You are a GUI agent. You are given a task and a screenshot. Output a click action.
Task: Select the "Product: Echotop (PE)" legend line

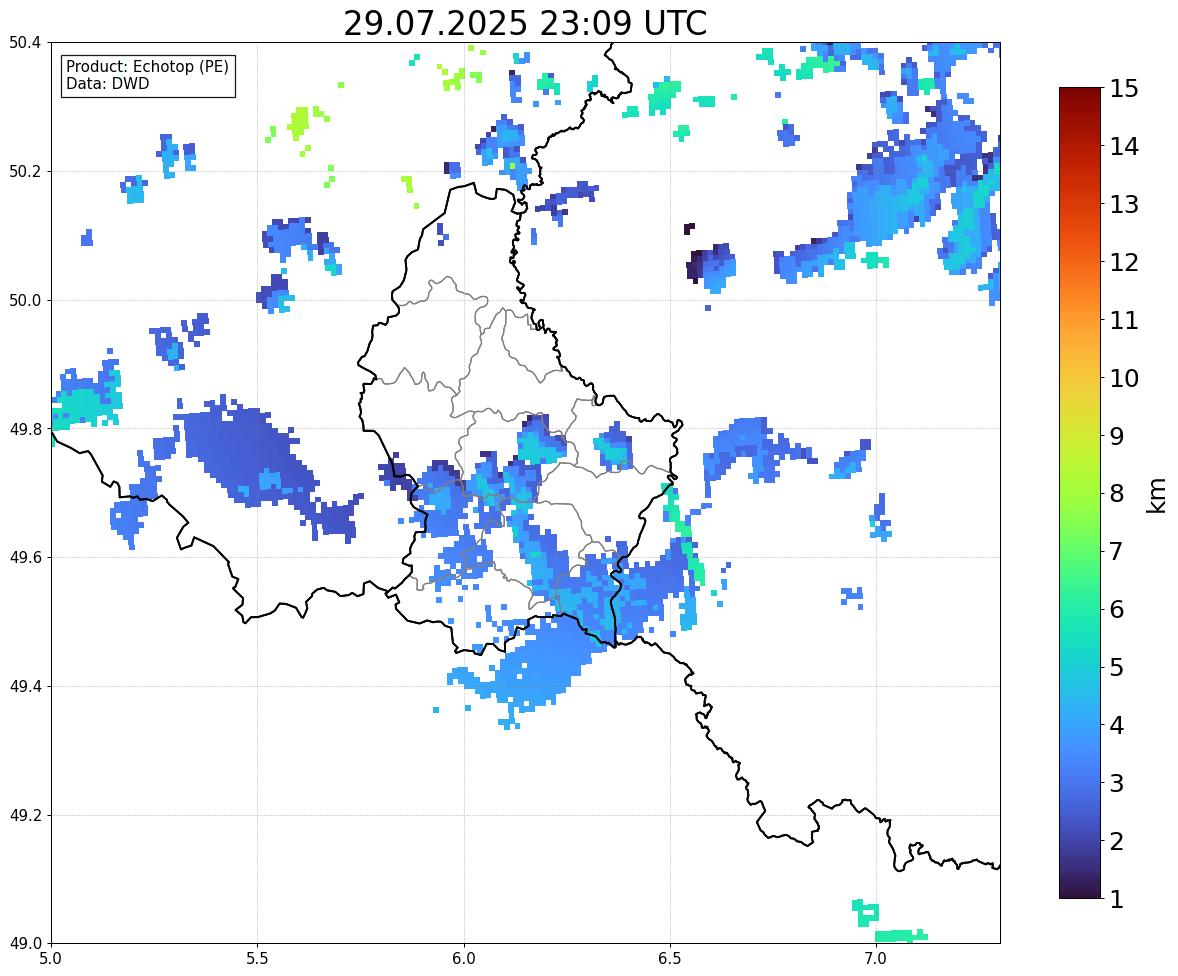coord(147,67)
